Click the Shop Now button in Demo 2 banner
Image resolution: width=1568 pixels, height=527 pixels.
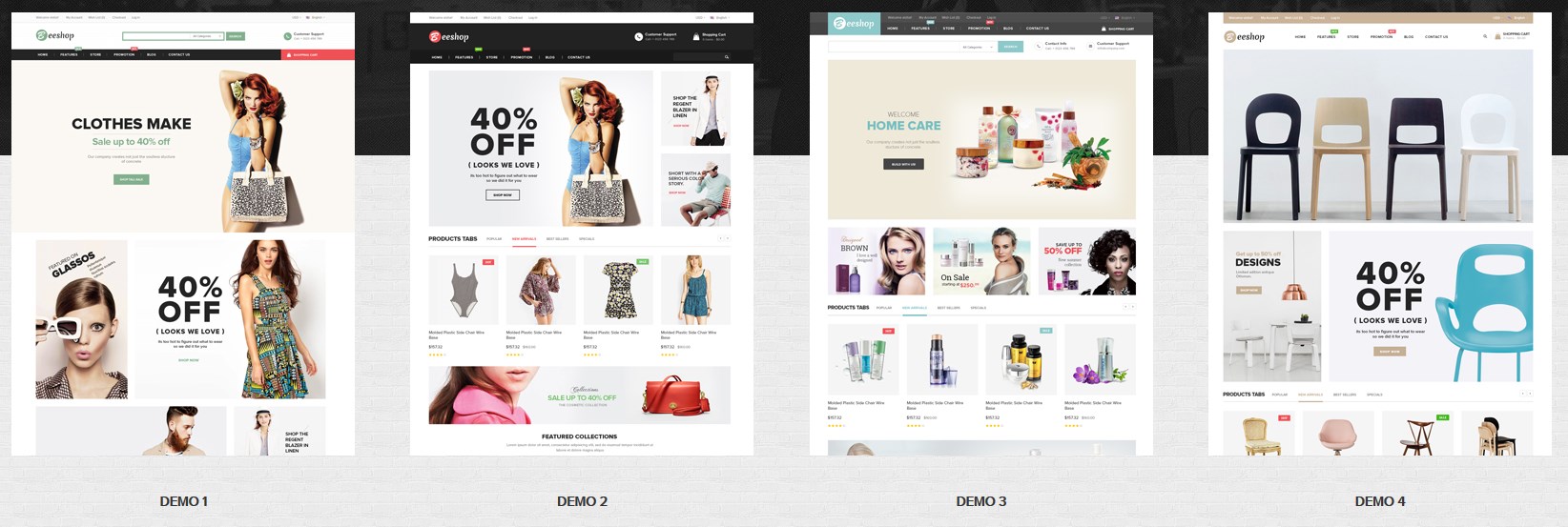click(503, 194)
